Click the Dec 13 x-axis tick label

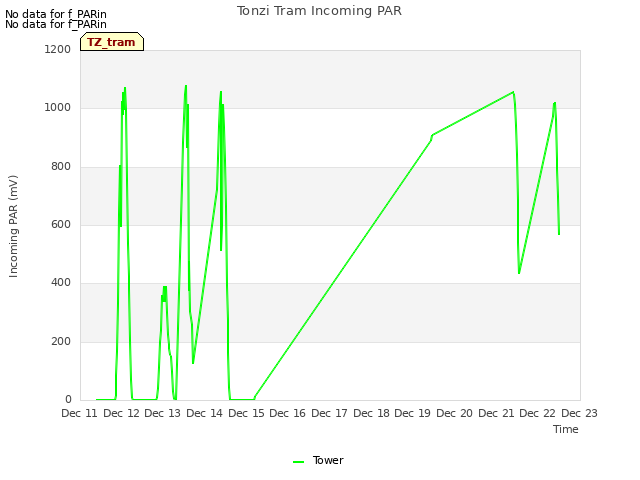tap(162, 413)
